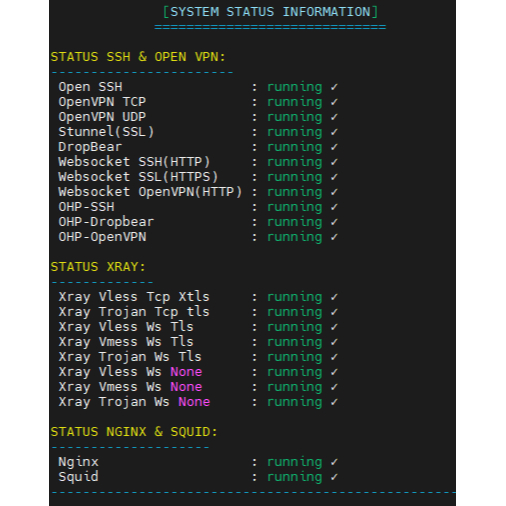Click the running status for OpenVPN TCP
This screenshot has width=506, height=506.
click(x=295, y=102)
